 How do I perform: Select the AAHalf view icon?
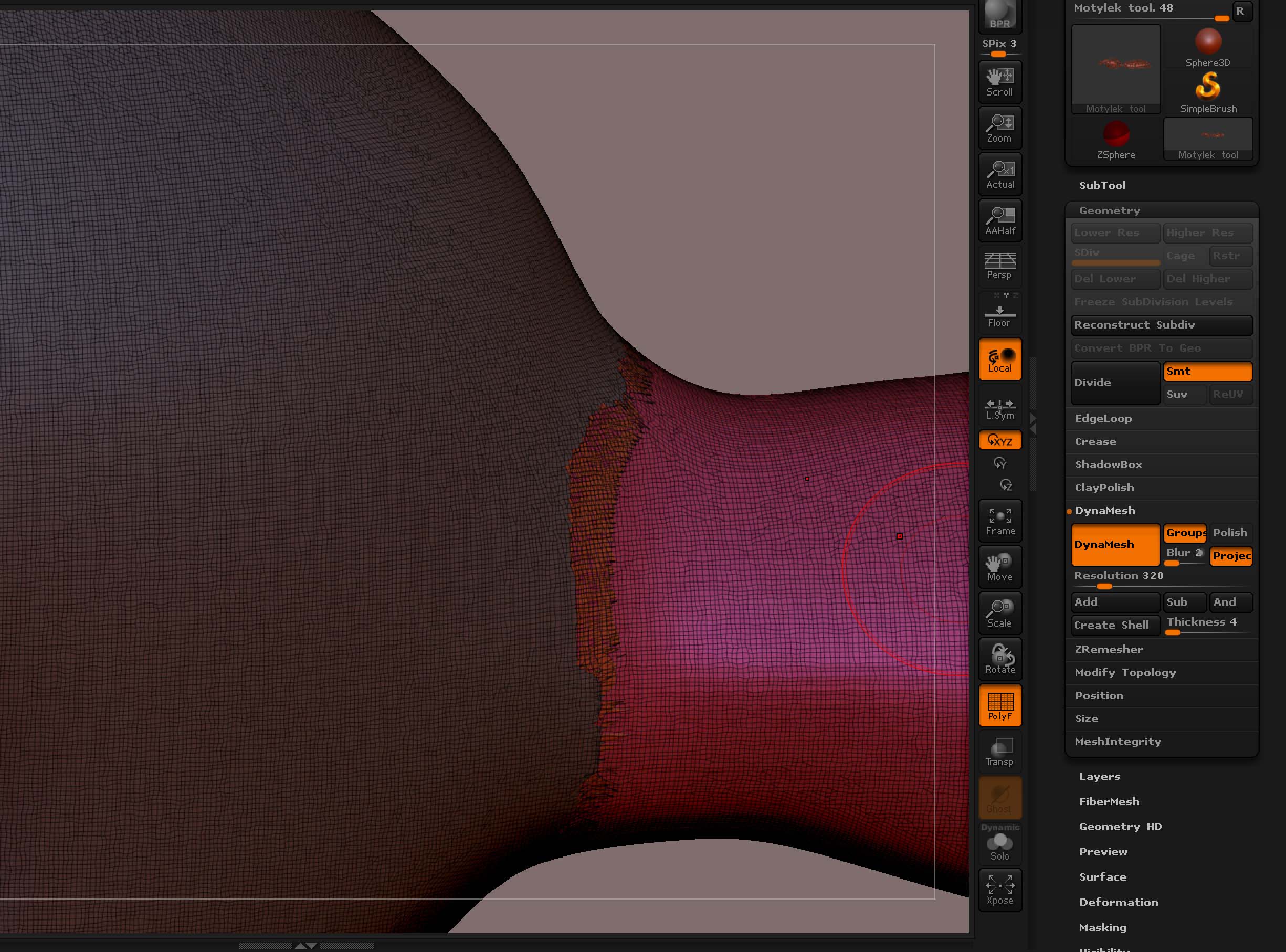pyautogui.click(x=999, y=221)
